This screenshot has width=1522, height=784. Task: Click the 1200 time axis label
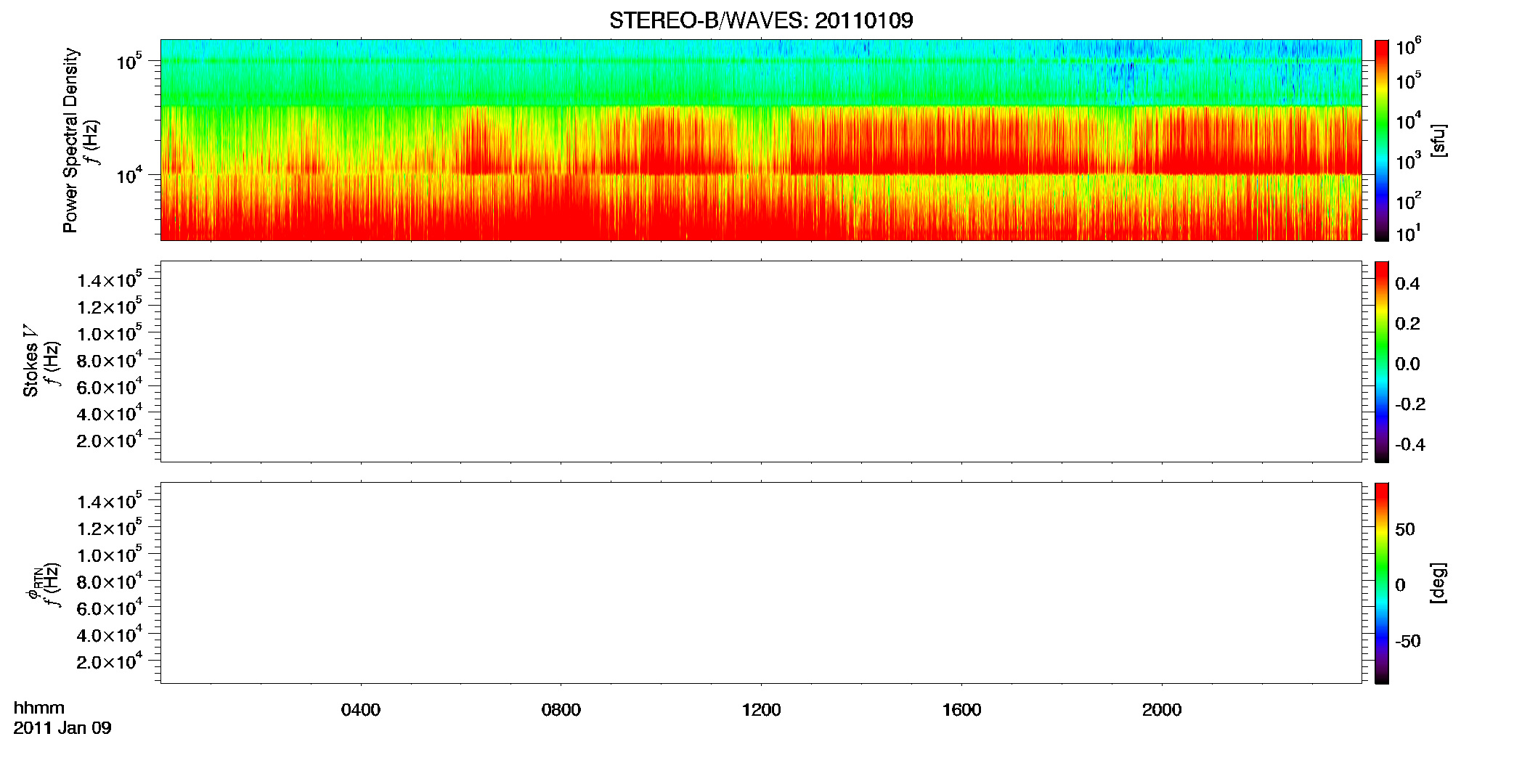761,710
